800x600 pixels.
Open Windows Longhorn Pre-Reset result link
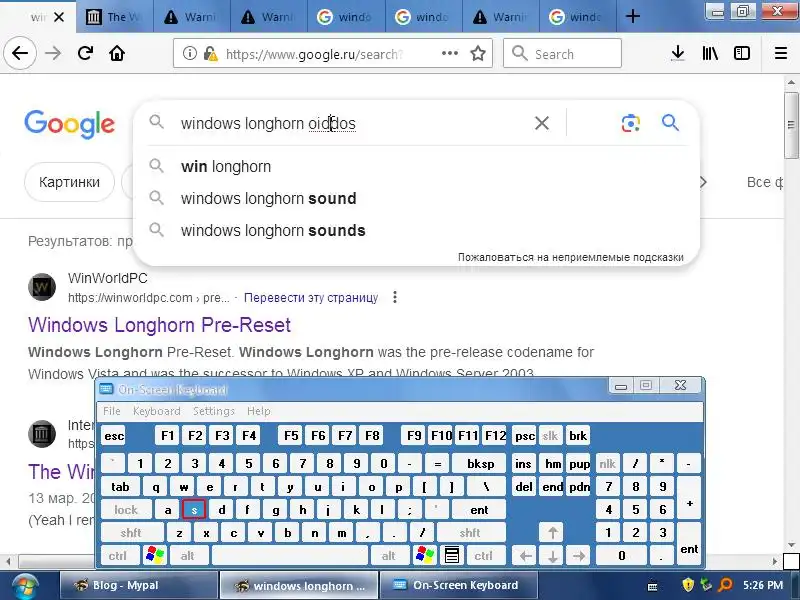[x=160, y=325]
